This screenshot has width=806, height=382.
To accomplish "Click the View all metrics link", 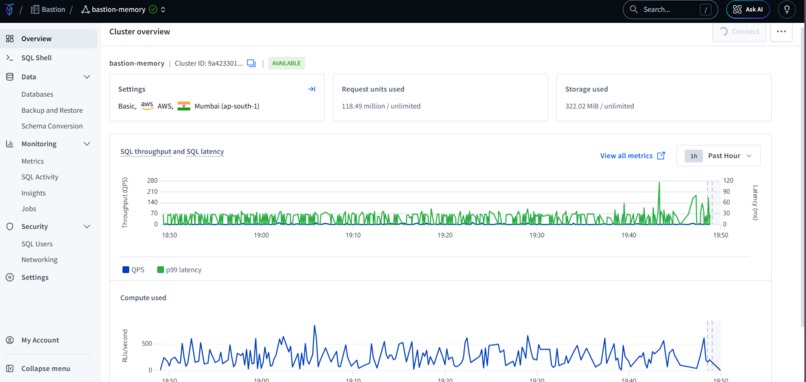I will pos(626,156).
